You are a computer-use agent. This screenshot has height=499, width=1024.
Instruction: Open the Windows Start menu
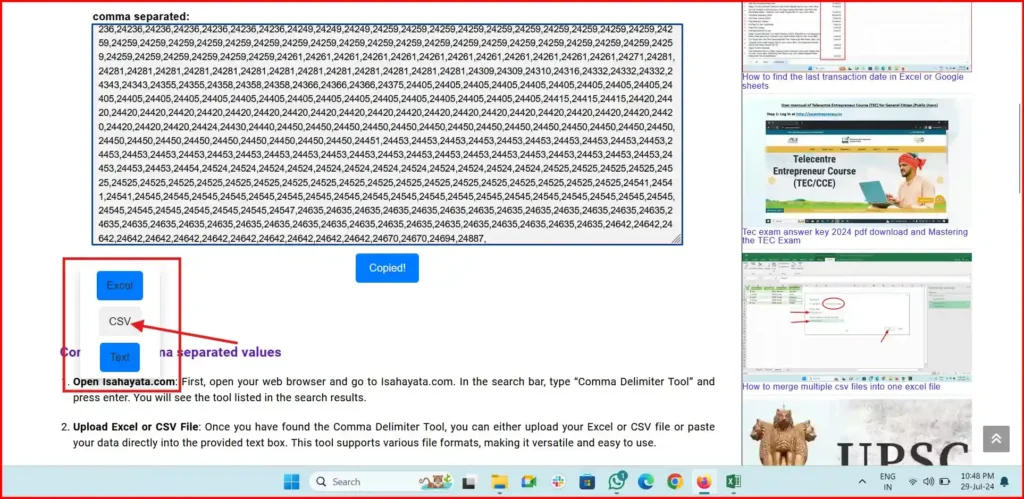[x=291, y=482]
